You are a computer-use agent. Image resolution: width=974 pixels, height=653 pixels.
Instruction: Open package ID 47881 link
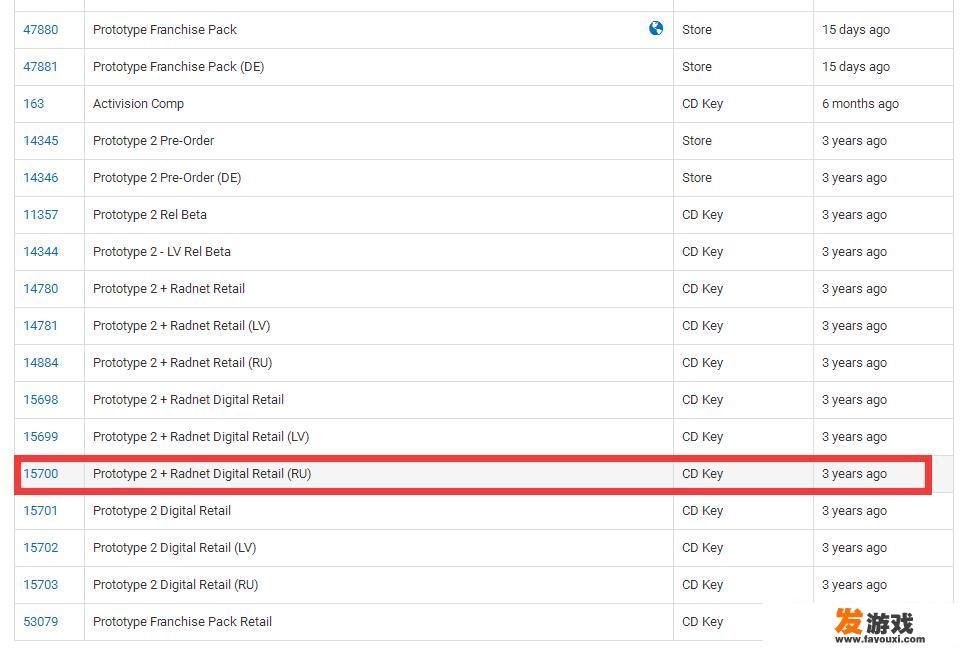[40, 66]
